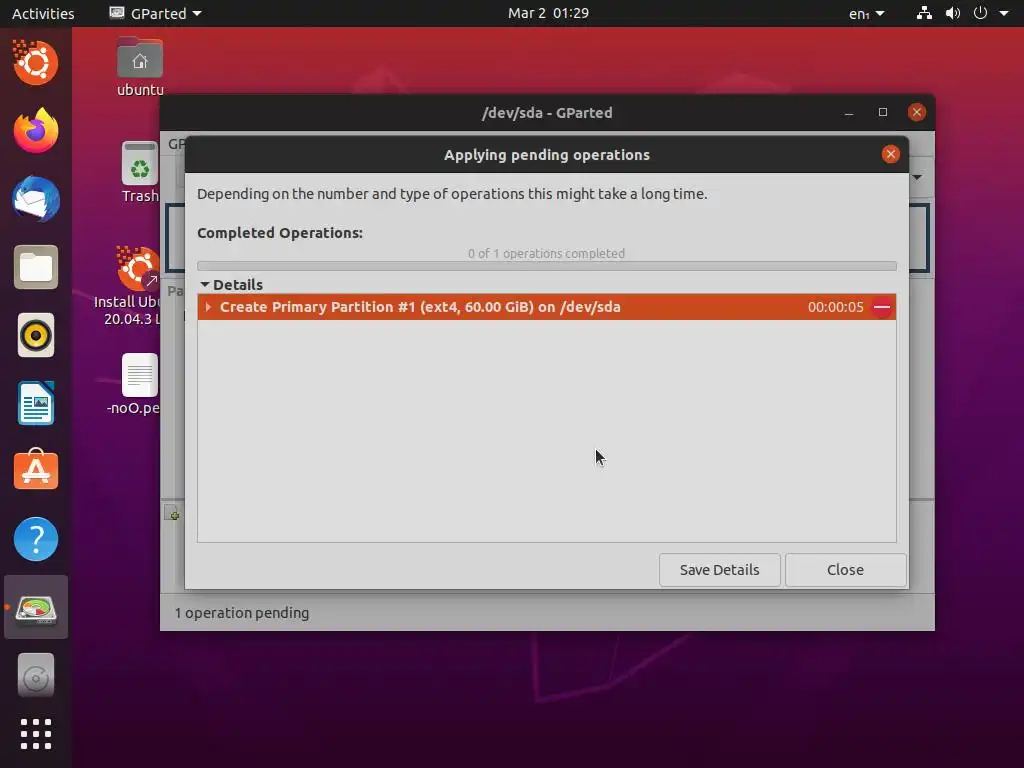Open the ubuntu home folder on the desktop

pos(140,67)
